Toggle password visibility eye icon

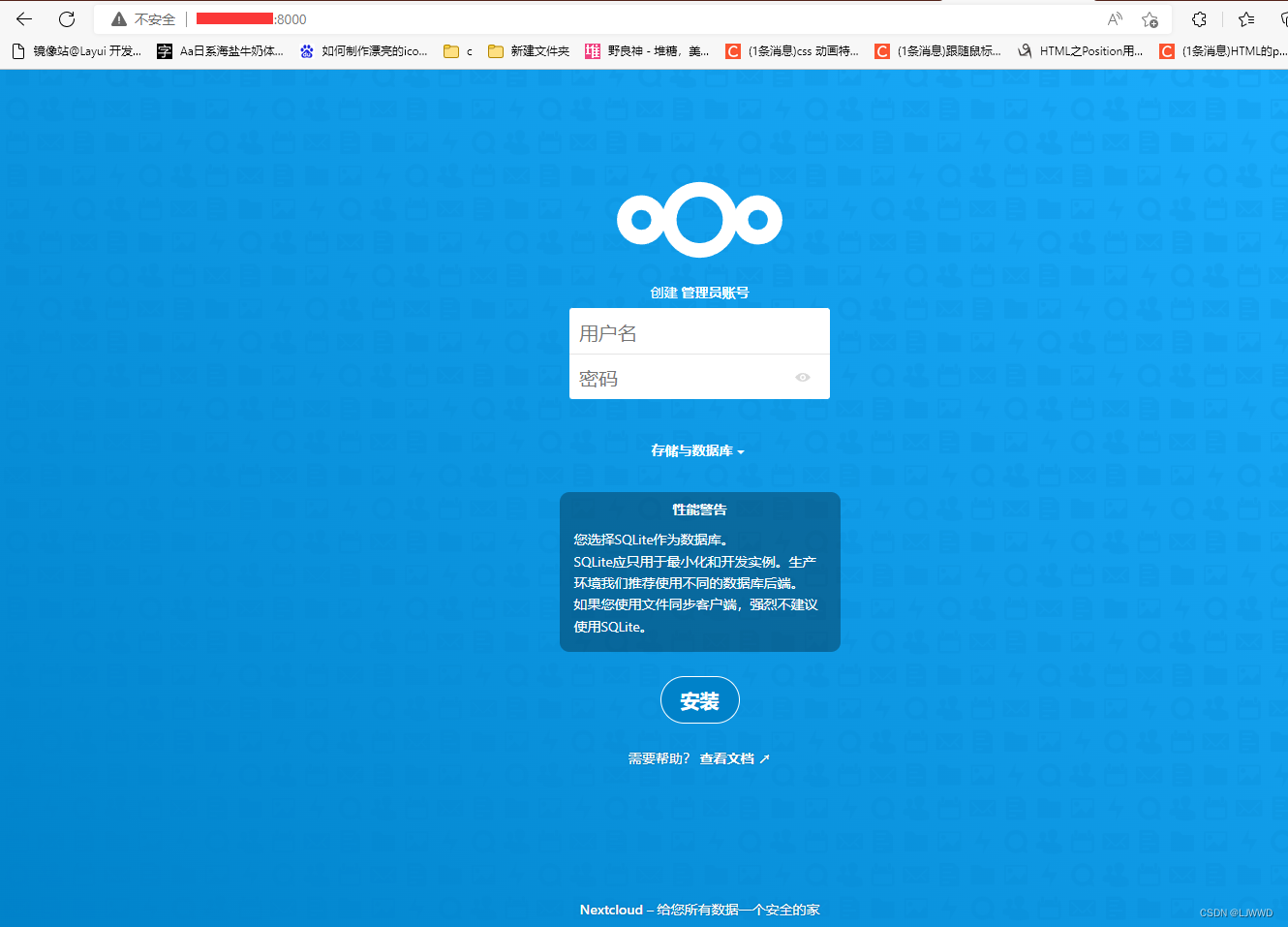(803, 378)
